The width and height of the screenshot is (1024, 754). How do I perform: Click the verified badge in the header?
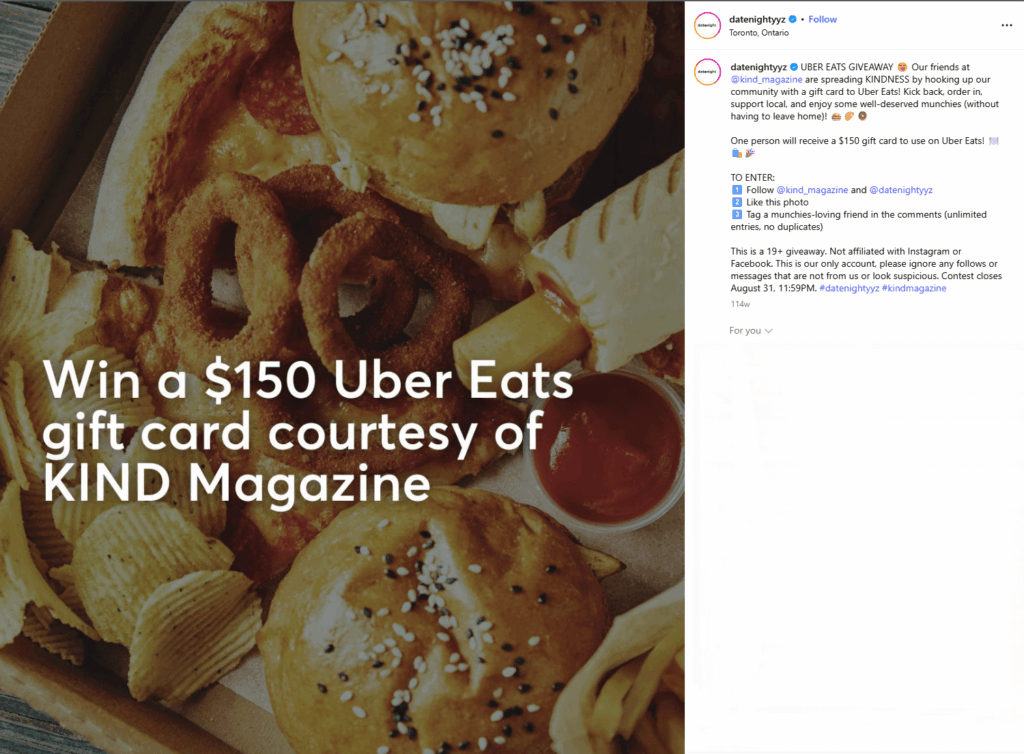click(x=793, y=20)
